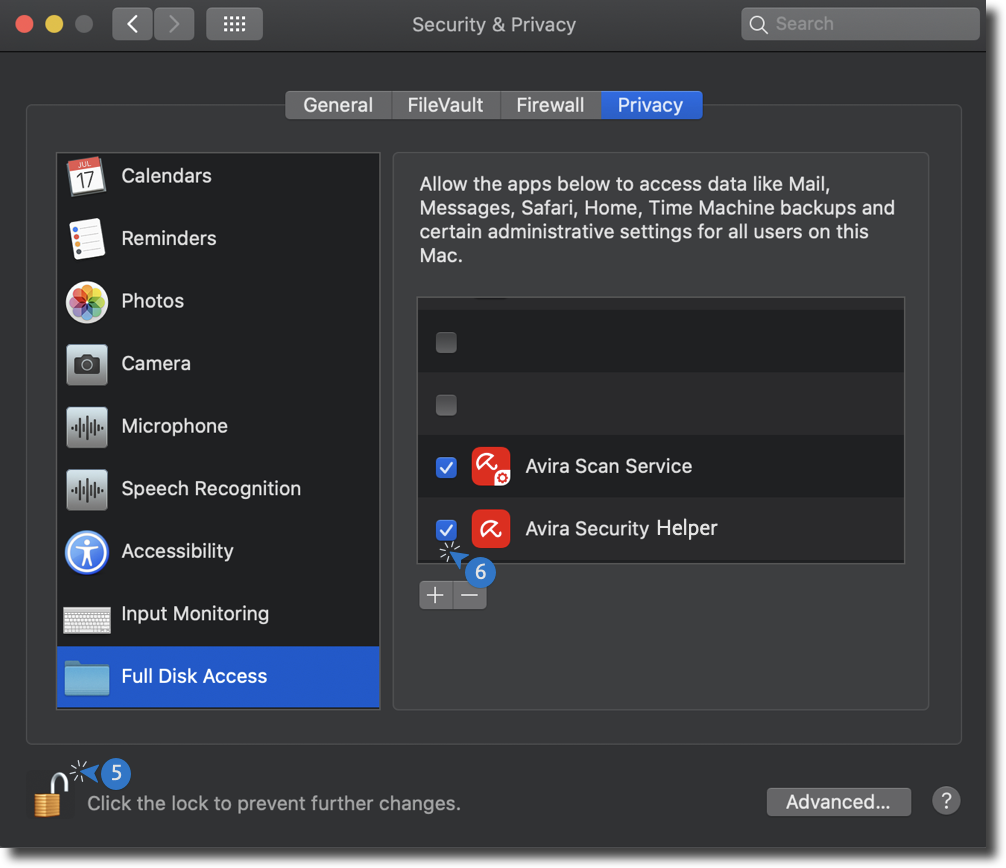Image resolution: width=1006 pixels, height=868 pixels.
Task: Toggle the second empty row checkbox above Avira Scan Service
Action: pos(446,405)
